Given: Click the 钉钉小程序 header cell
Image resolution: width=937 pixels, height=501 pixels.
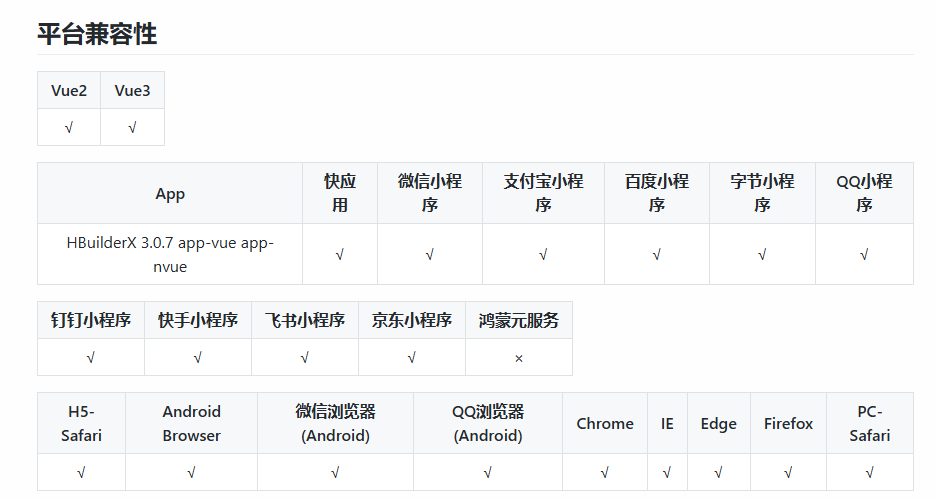Looking at the screenshot, I should pyautogui.click(x=91, y=320).
